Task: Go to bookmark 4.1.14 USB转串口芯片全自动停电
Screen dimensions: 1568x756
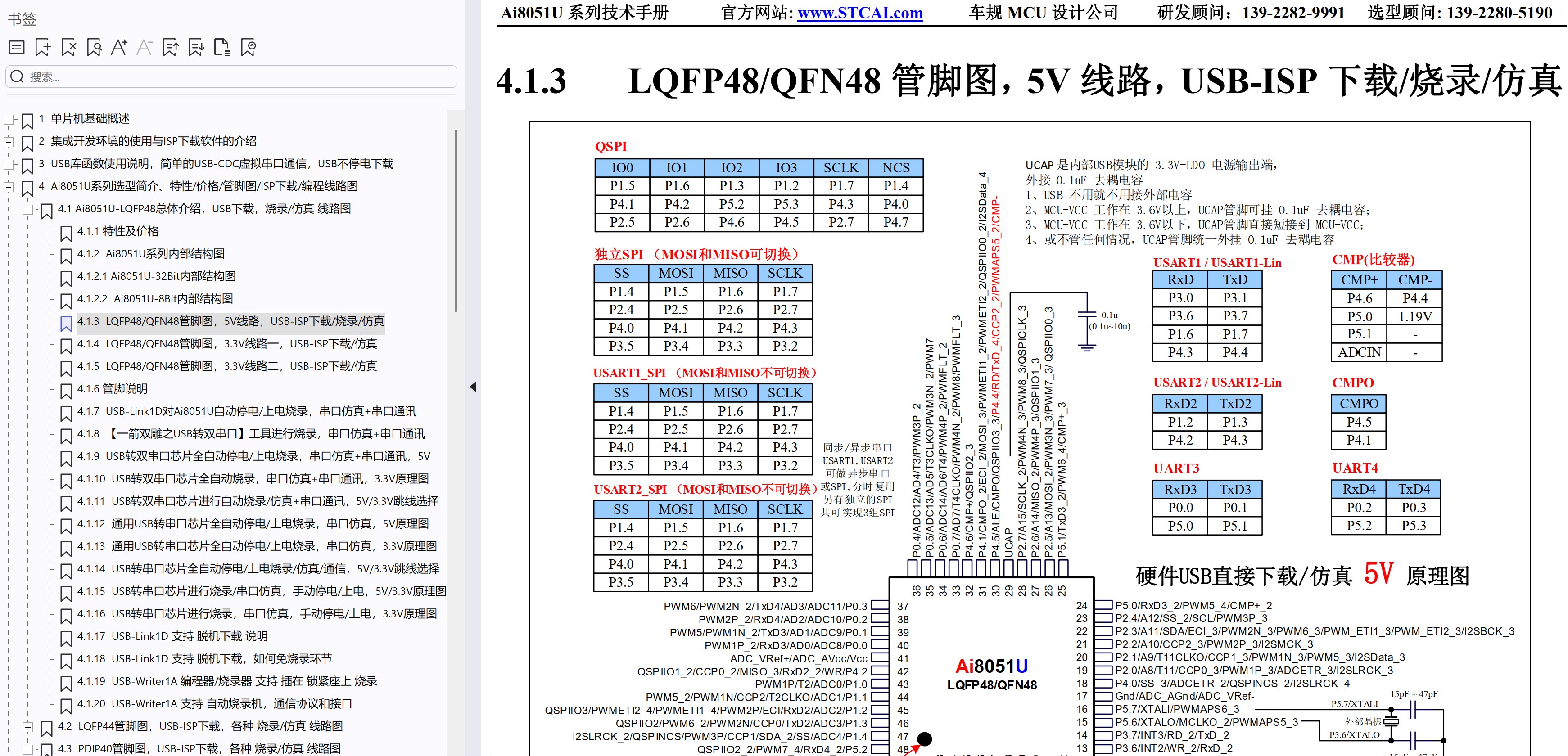Action: click(258, 569)
